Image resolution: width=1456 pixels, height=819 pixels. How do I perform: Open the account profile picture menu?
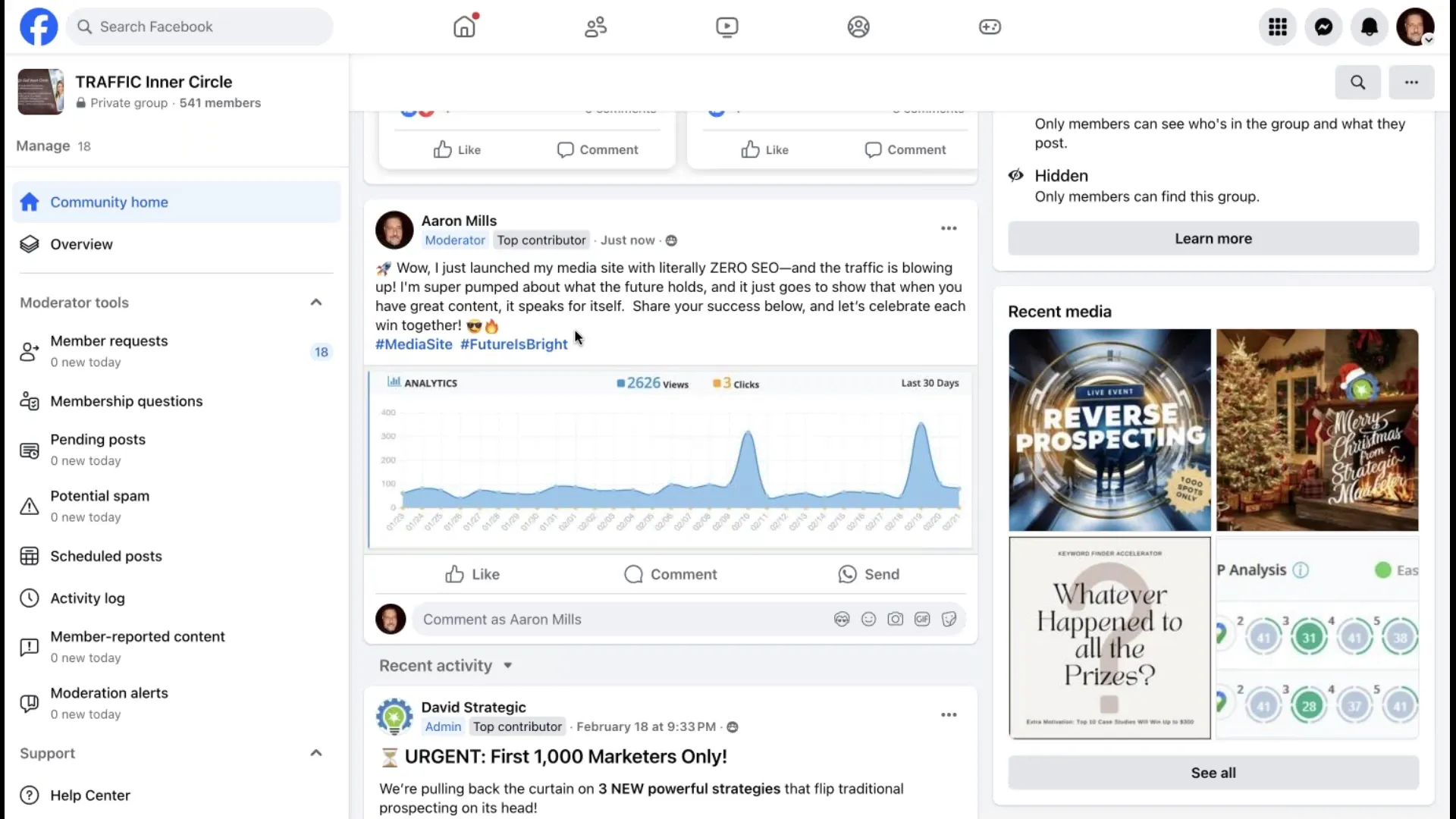point(1415,27)
